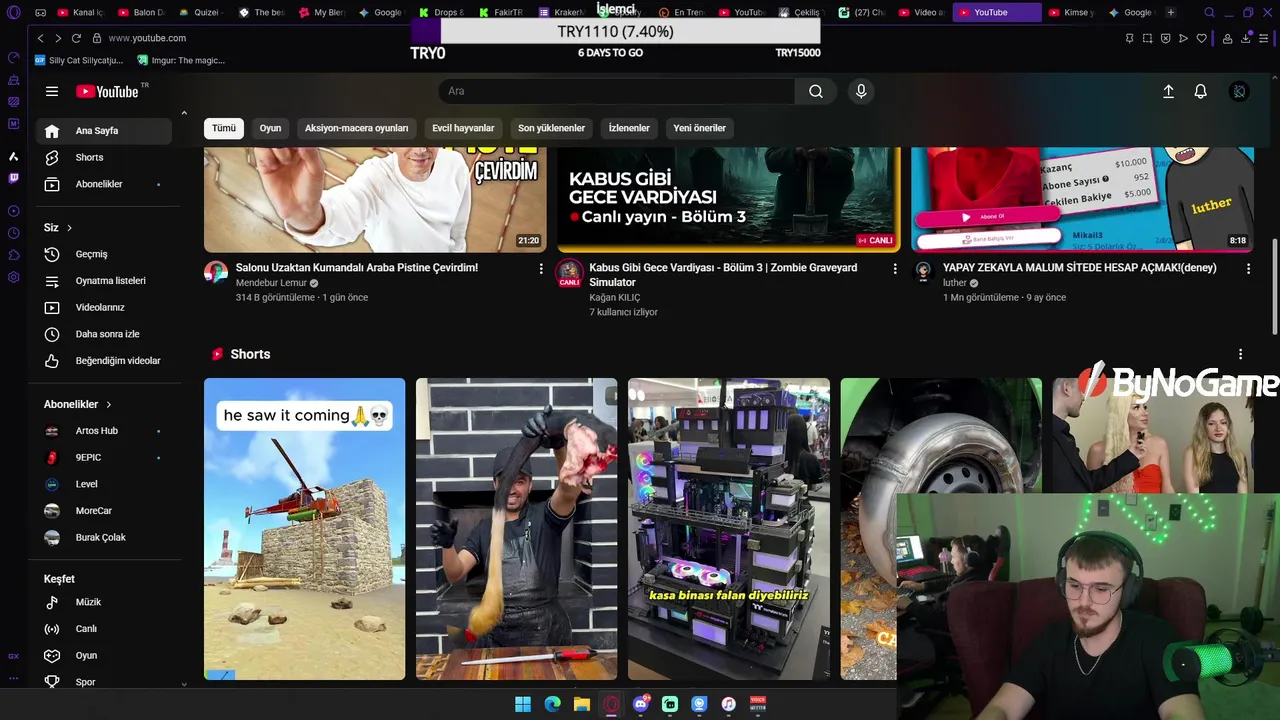Click the www.youtube.com address bar

(147, 38)
